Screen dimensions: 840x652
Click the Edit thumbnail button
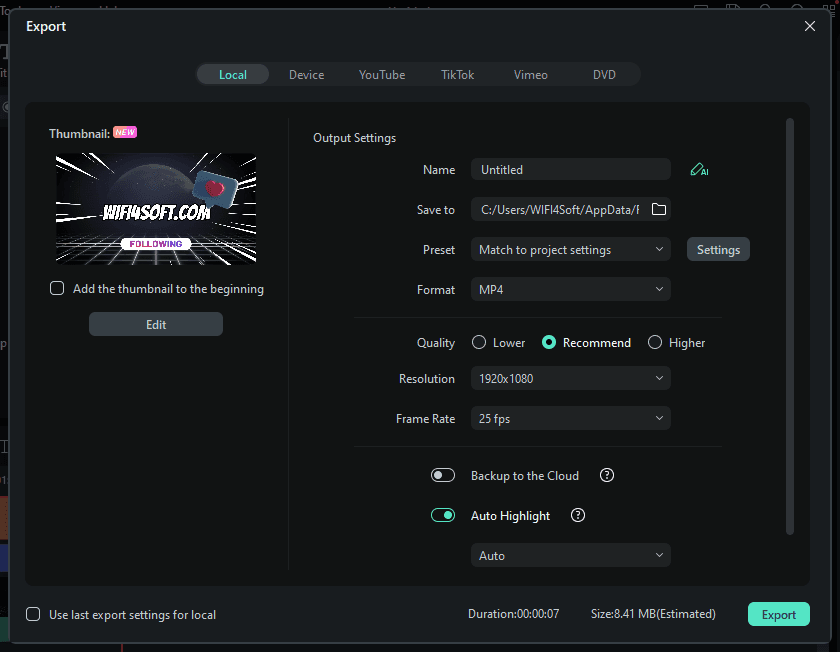point(156,325)
